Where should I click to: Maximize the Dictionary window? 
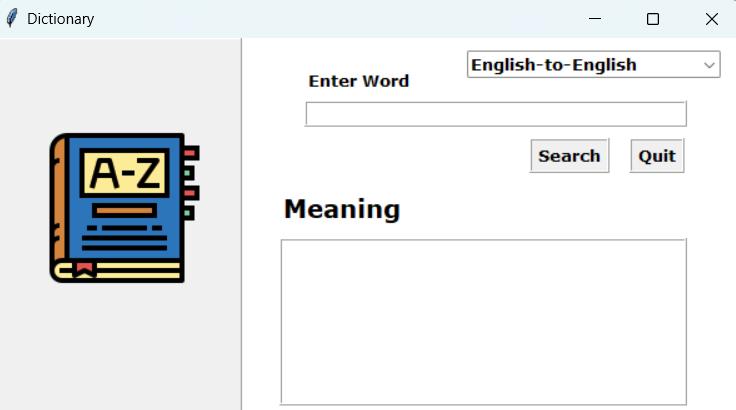coord(653,18)
